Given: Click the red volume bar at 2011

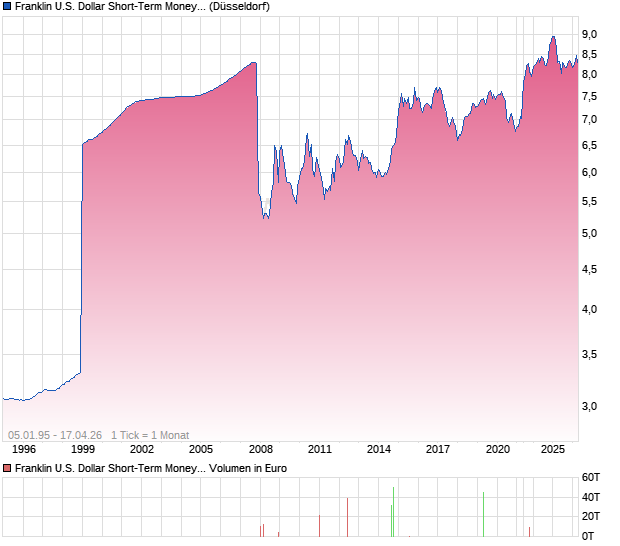Looking at the screenshot, I should pyautogui.click(x=319, y=526).
